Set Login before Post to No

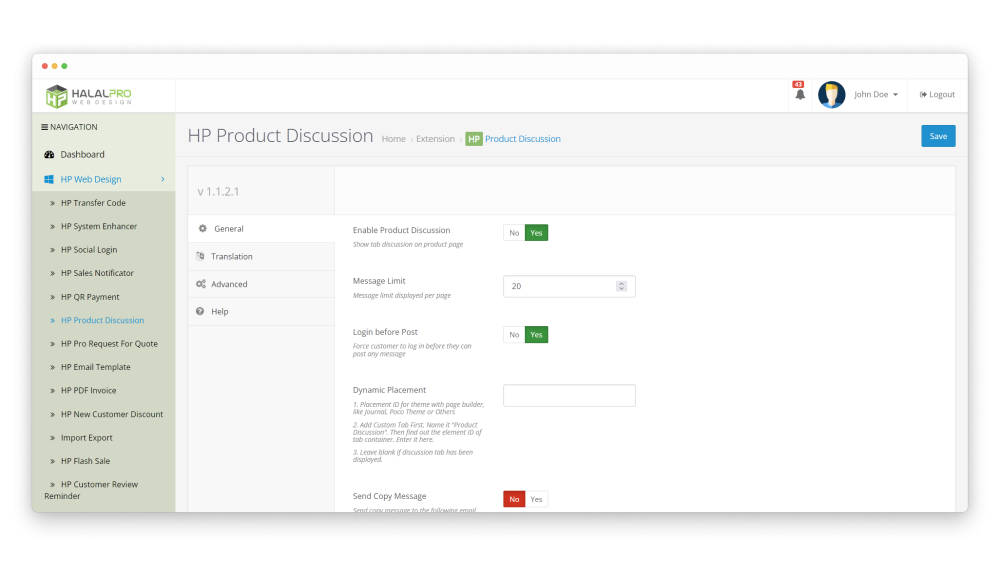pyautogui.click(x=514, y=335)
